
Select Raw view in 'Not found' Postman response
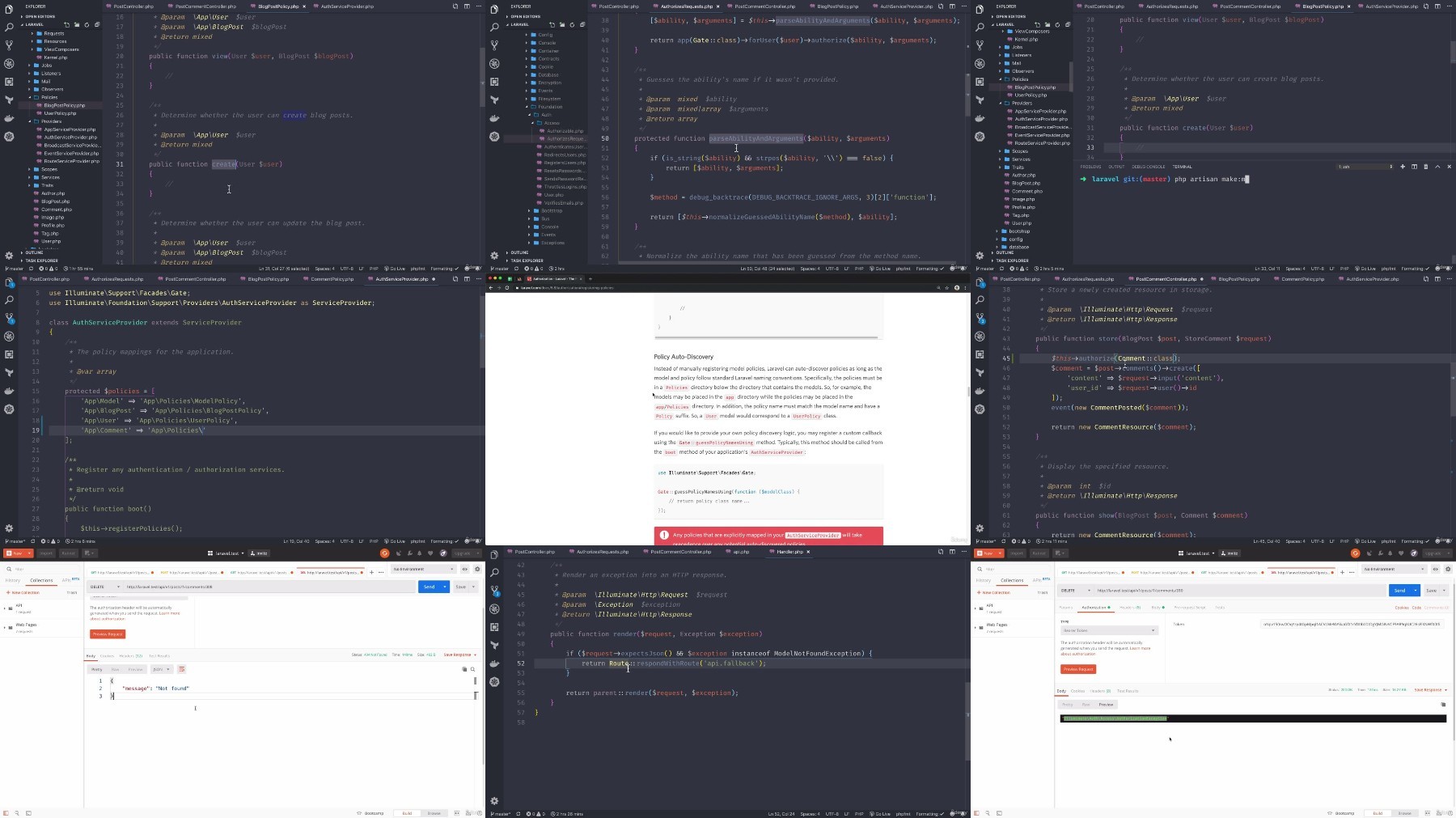pyautogui.click(x=115, y=669)
